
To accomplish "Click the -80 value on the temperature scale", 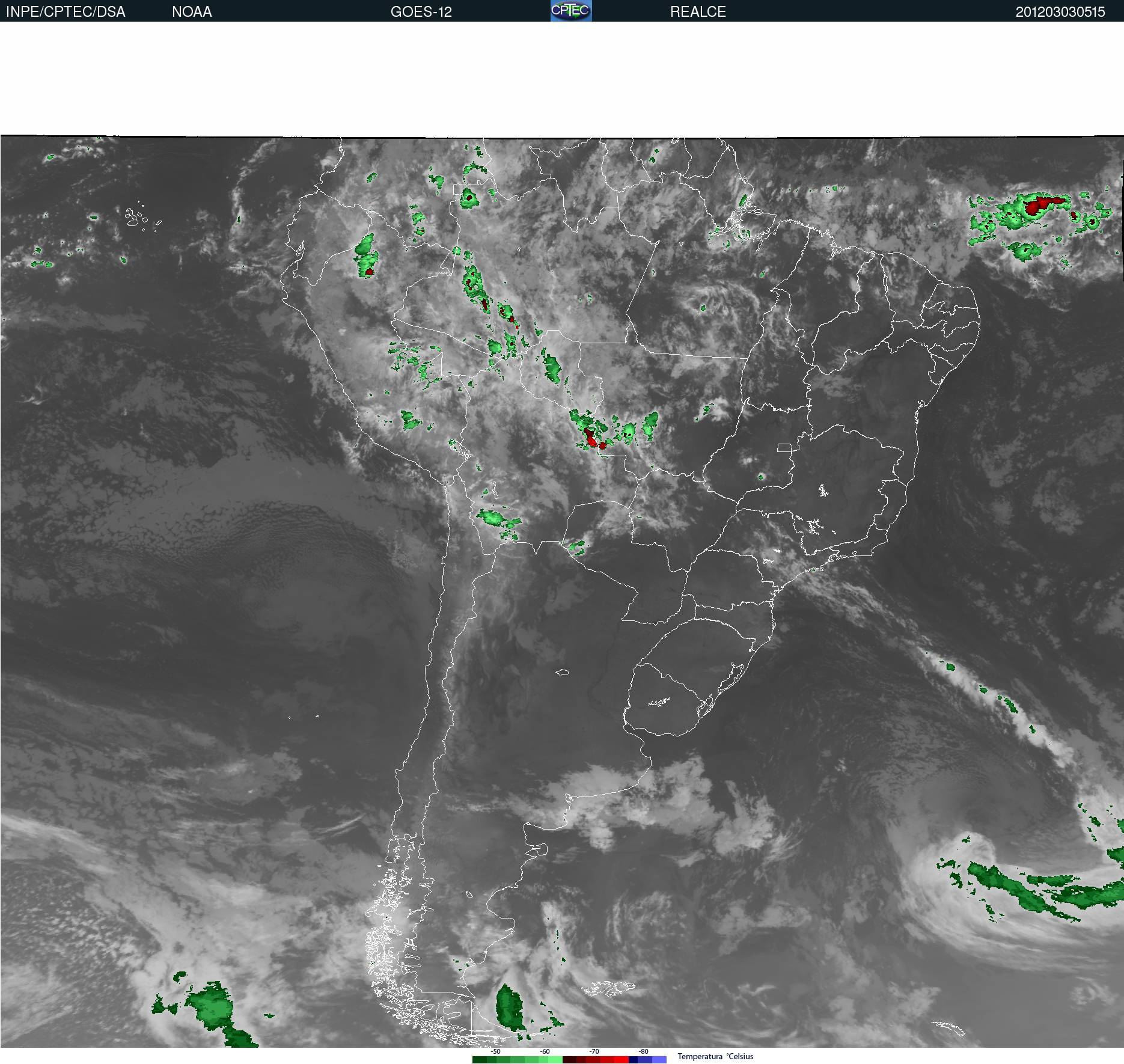I will [x=644, y=1051].
